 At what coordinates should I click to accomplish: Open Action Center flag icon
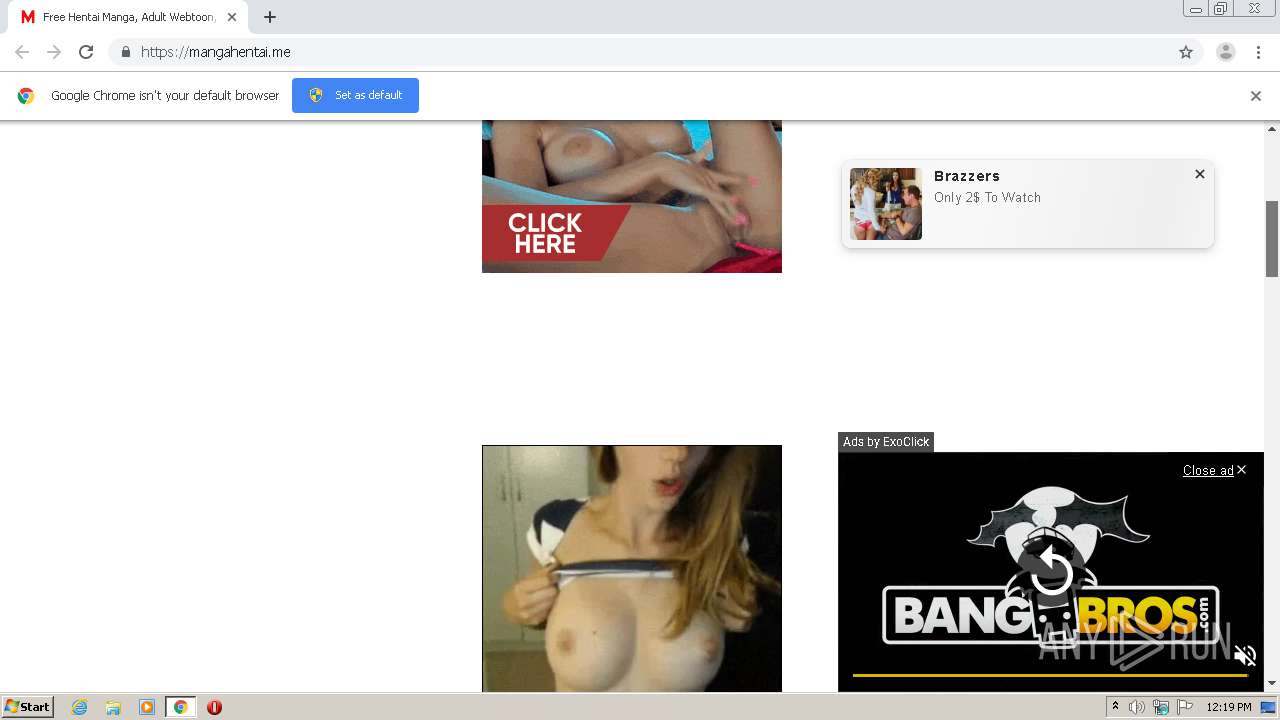point(1185,707)
